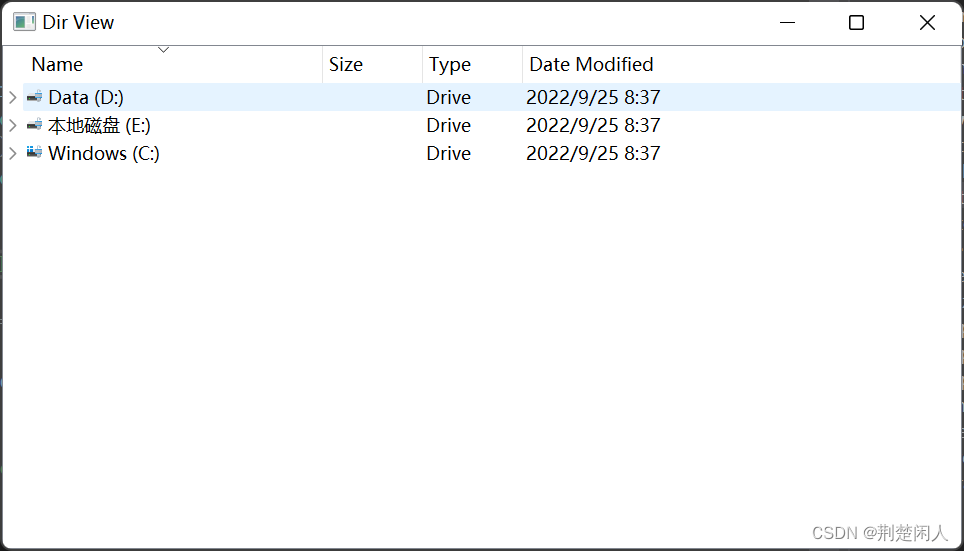Click the Data (D:) drive icon
The height and width of the screenshot is (551, 964).
[34, 97]
